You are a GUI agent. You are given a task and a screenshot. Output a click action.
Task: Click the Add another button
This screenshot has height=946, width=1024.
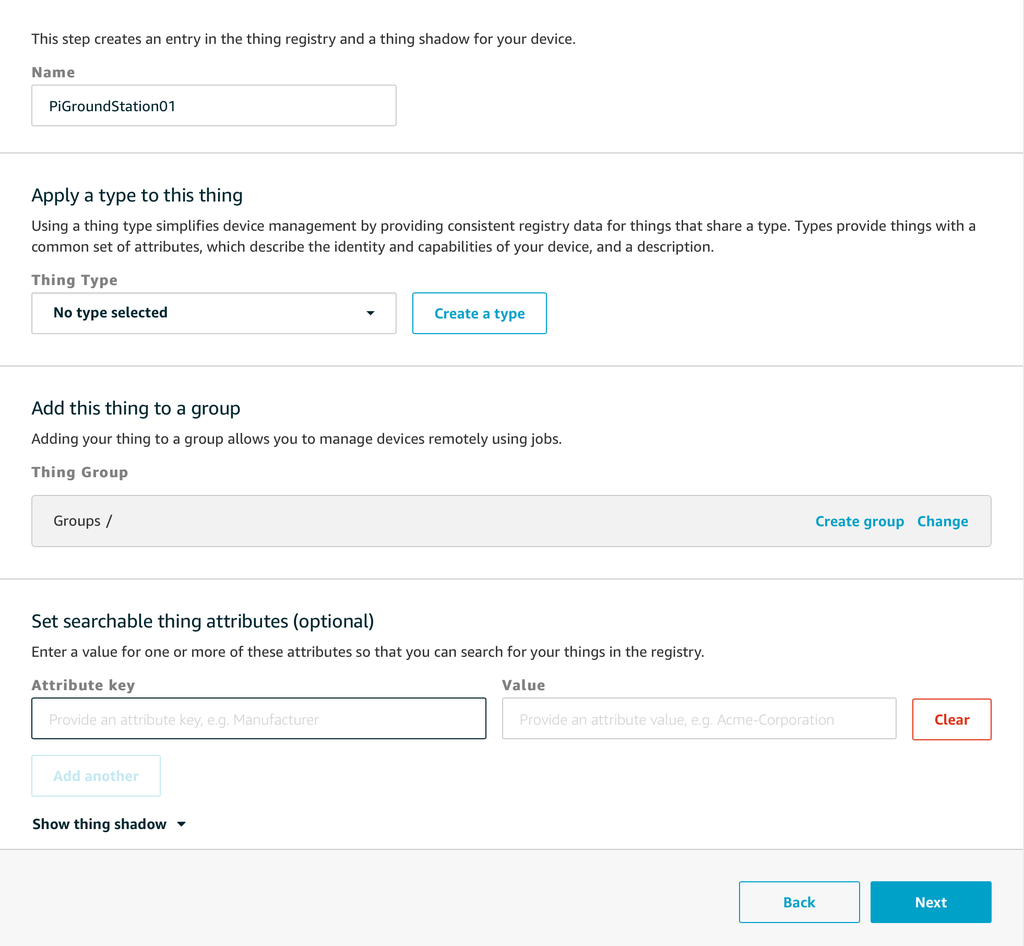coord(96,776)
